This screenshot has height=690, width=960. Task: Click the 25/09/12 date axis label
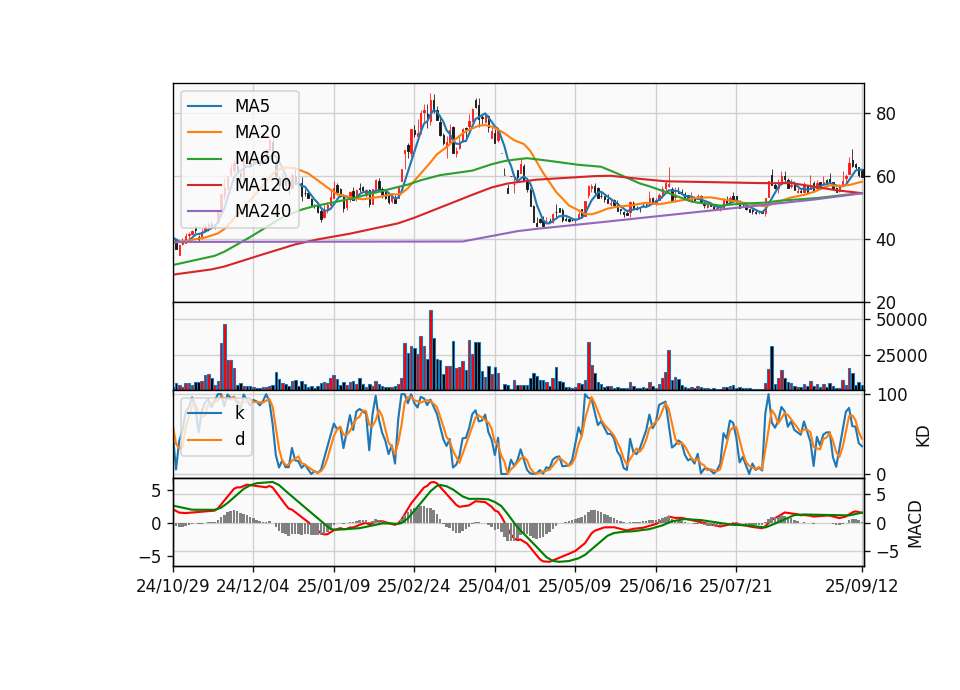point(861,586)
